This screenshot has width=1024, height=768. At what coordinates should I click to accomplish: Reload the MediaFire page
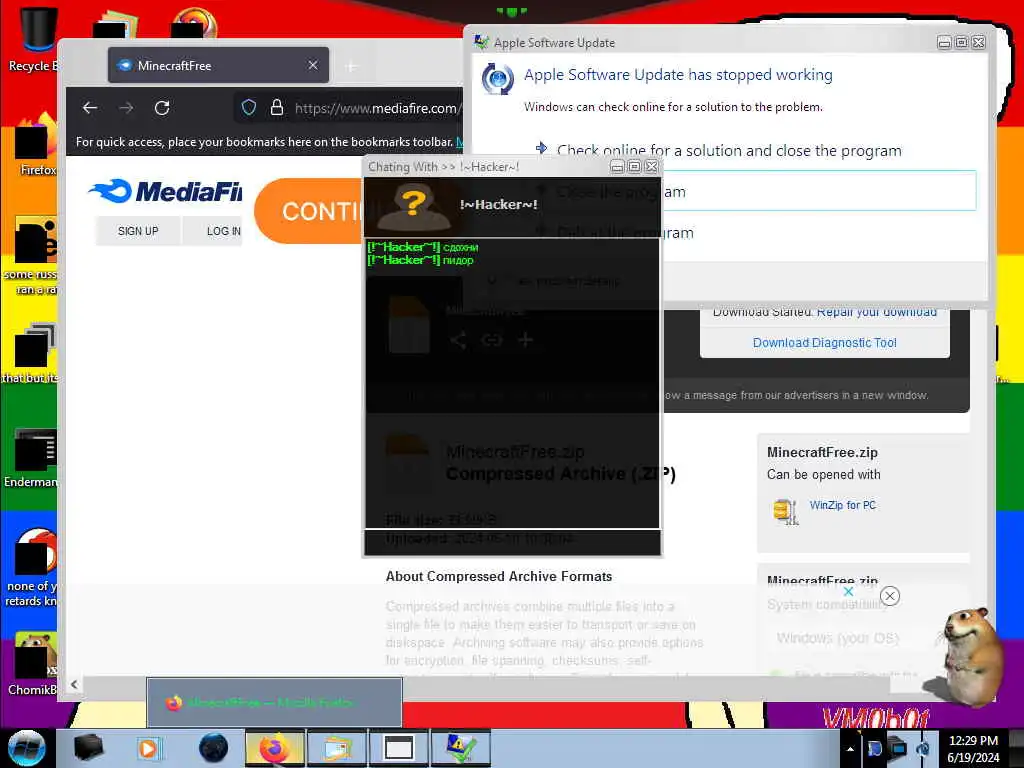(162, 108)
